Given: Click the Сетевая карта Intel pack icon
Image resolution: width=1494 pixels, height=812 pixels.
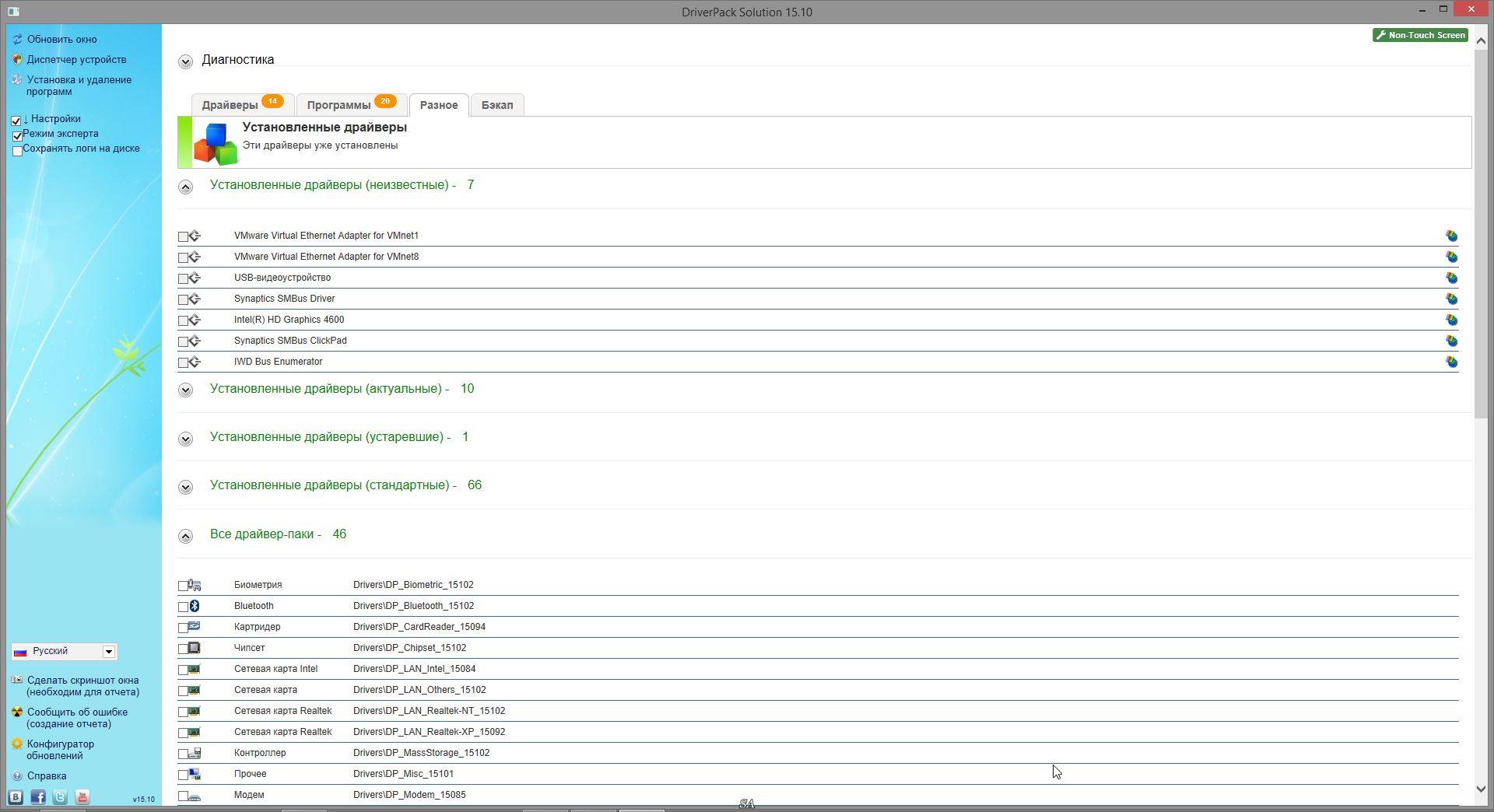Looking at the screenshot, I should 195,669.
